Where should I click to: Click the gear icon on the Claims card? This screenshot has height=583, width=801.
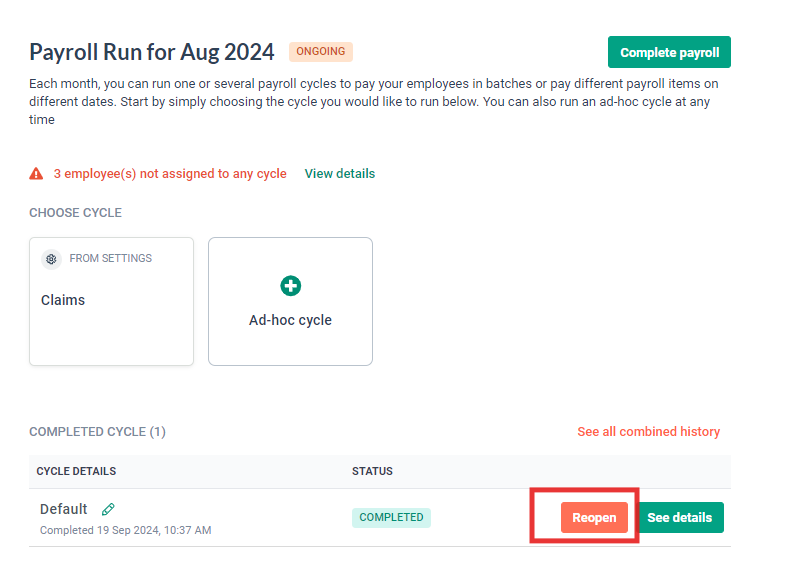(51, 259)
